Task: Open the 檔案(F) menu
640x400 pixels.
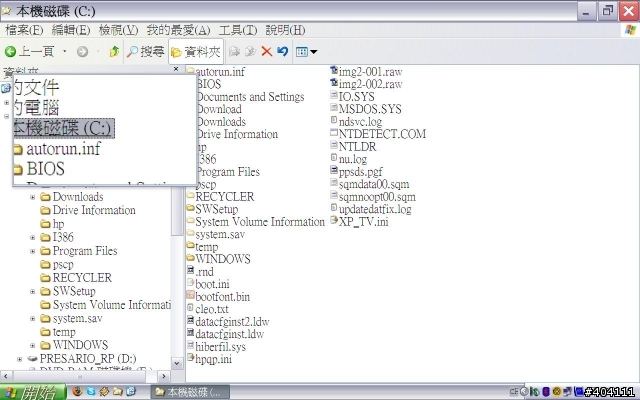Action: tap(24, 30)
